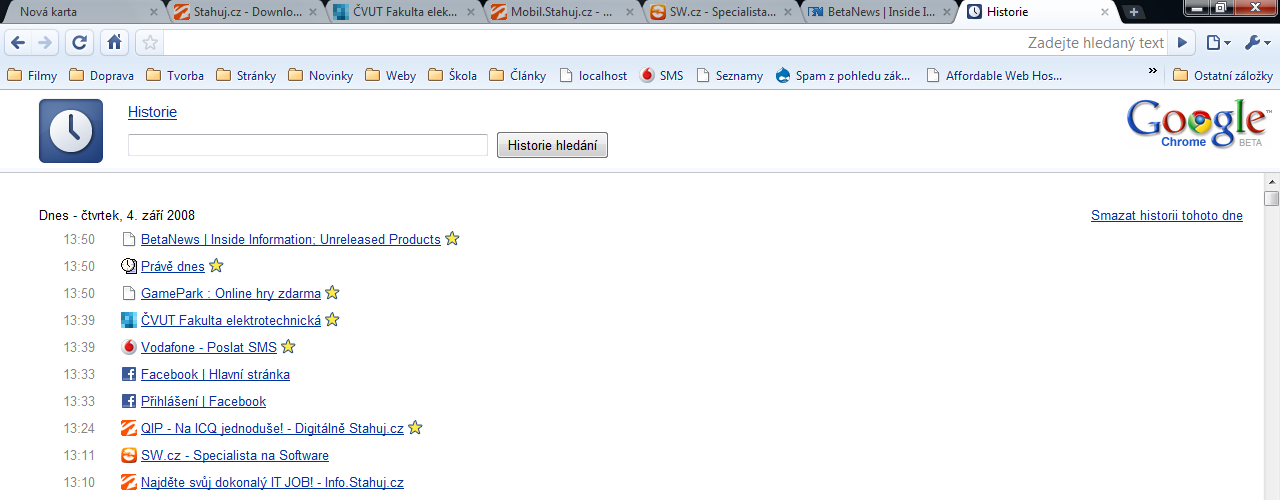Focus the history search text box
Image resolution: width=1280 pixels, height=500 pixels.
[308, 145]
